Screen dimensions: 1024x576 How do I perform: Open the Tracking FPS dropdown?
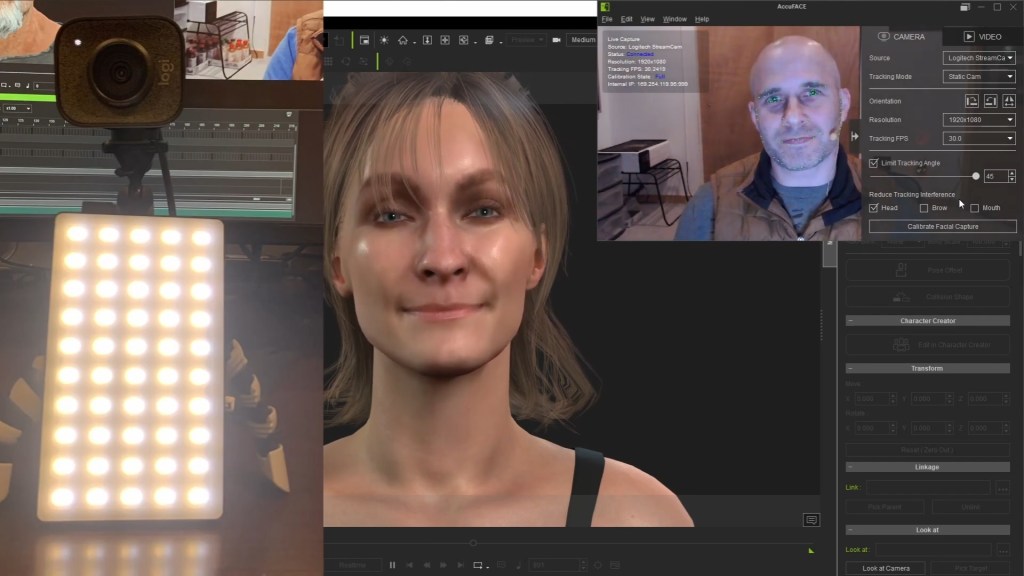click(x=979, y=138)
